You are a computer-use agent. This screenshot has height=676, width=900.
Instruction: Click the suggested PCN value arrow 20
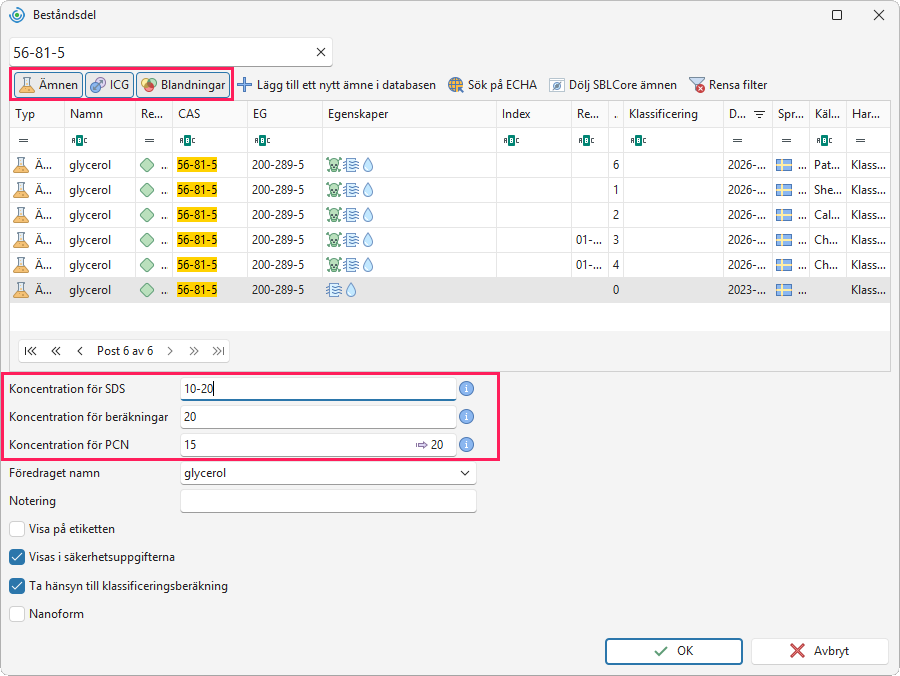429,445
